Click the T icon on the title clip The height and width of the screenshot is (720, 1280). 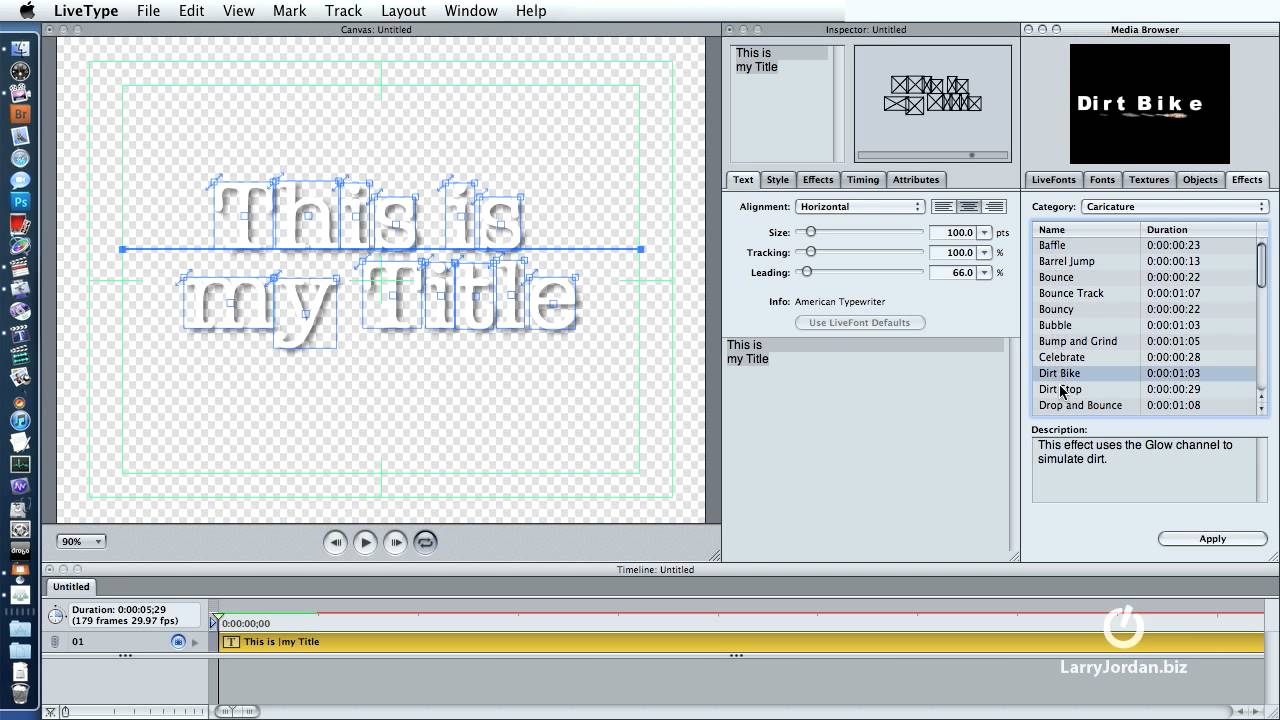231,642
